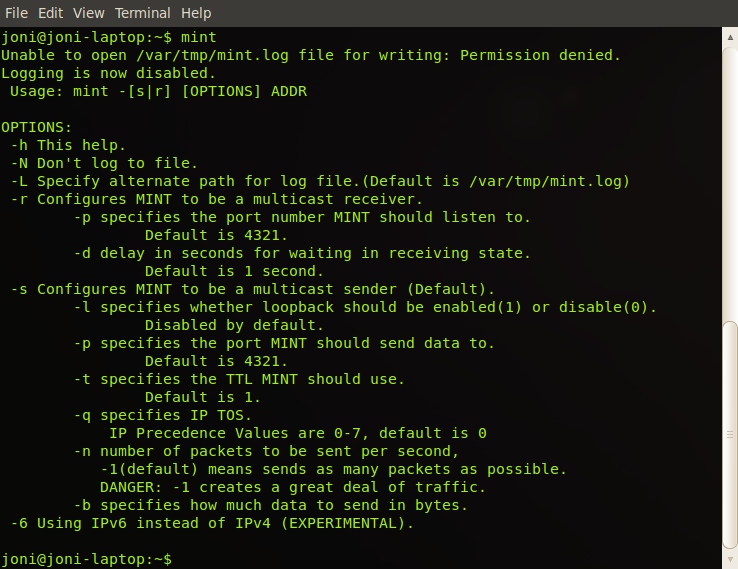
Task: Open the View menu
Action: click(x=88, y=13)
